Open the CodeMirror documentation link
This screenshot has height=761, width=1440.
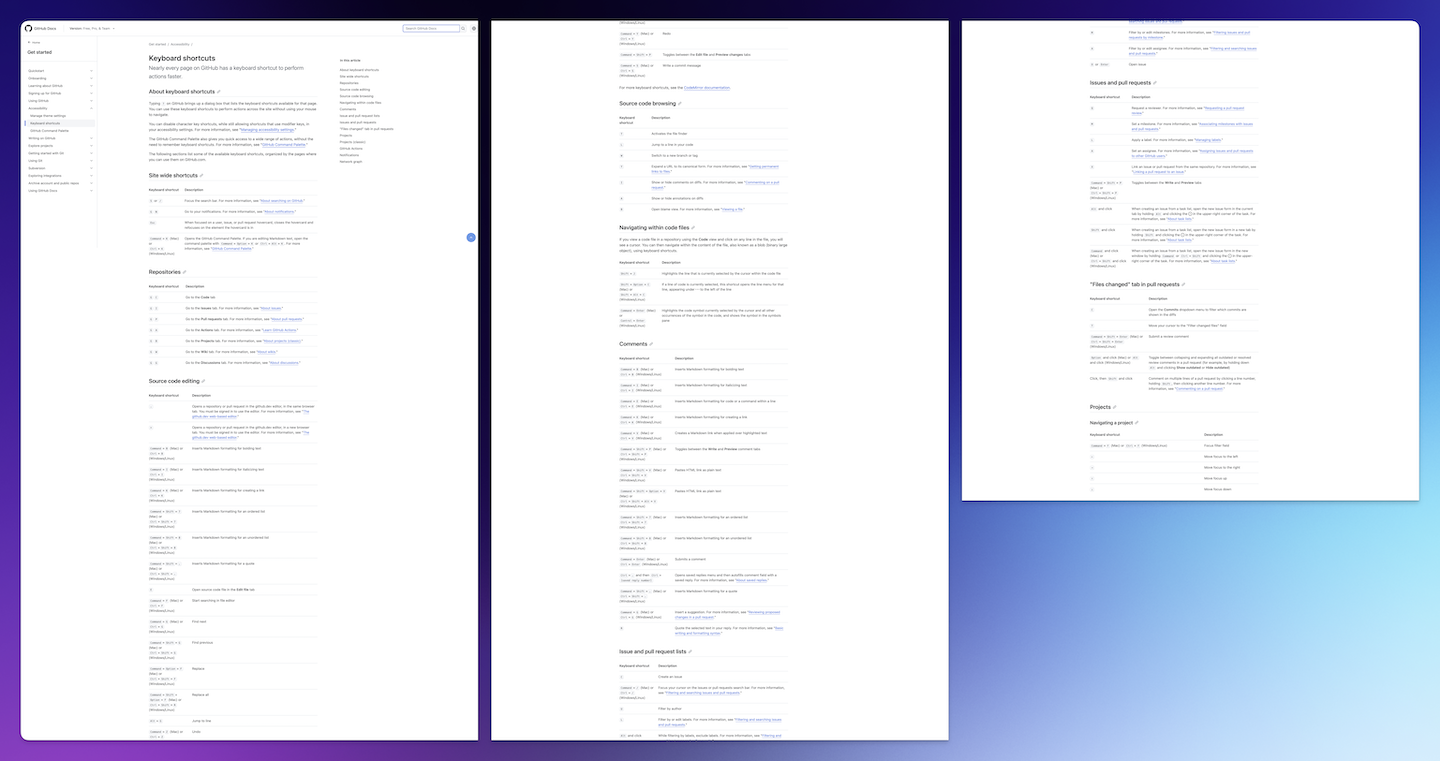coord(707,88)
